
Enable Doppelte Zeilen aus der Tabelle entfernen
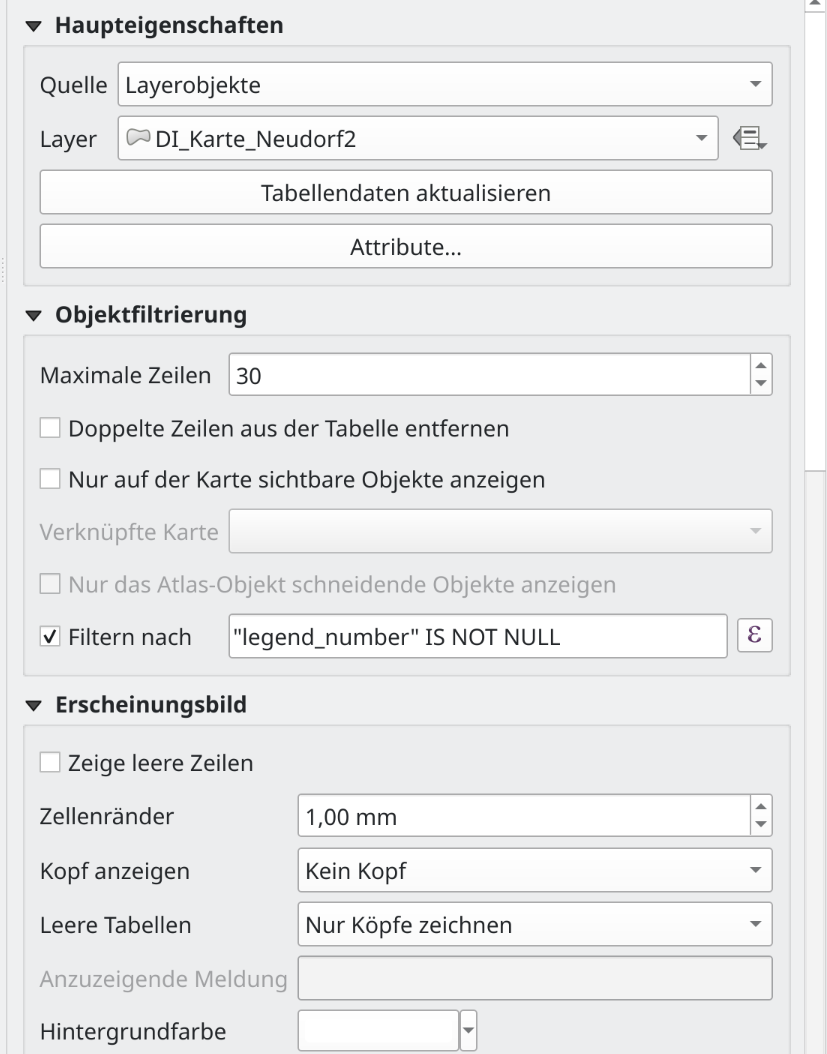pos(49,428)
